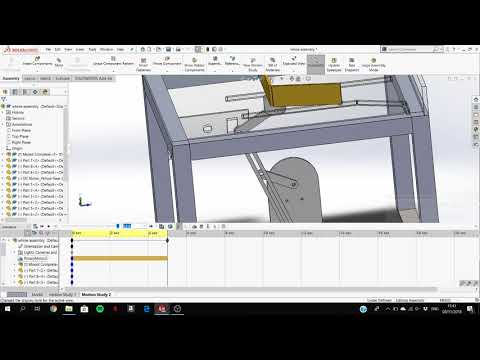Viewport: 480px width, 360px height.
Task: Select Orientation and Camera Views item
Action: 38,246
